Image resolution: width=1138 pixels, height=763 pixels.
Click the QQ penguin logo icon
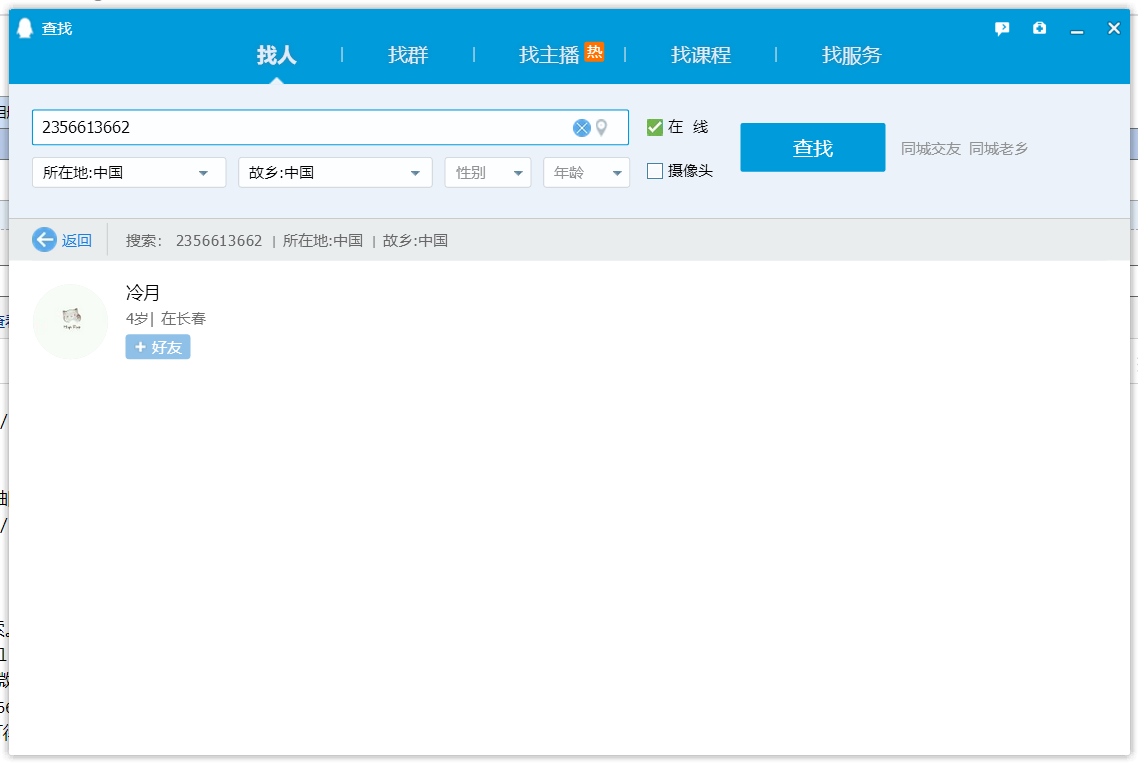tap(25, 28)
